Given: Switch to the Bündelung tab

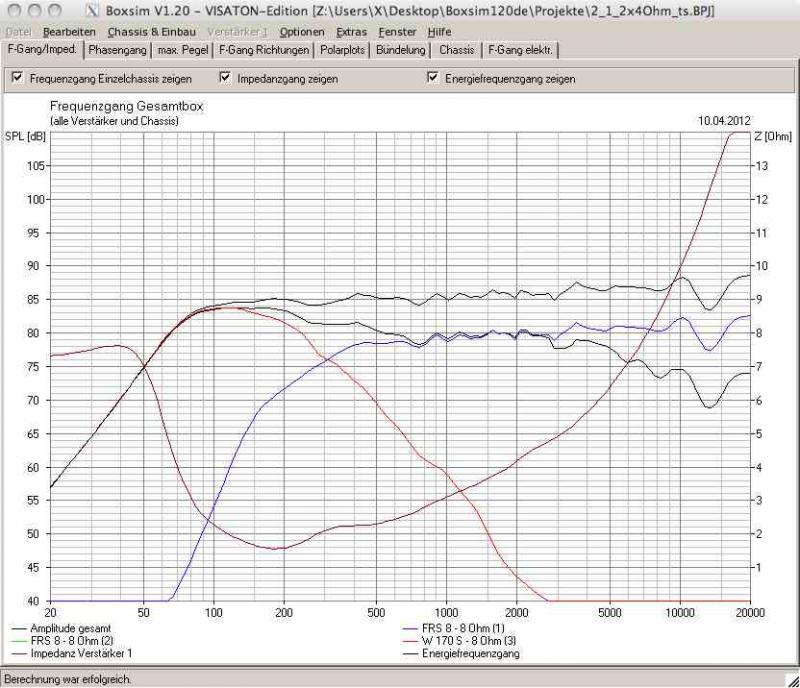Looking at the screenshot, I should (401, 50).
